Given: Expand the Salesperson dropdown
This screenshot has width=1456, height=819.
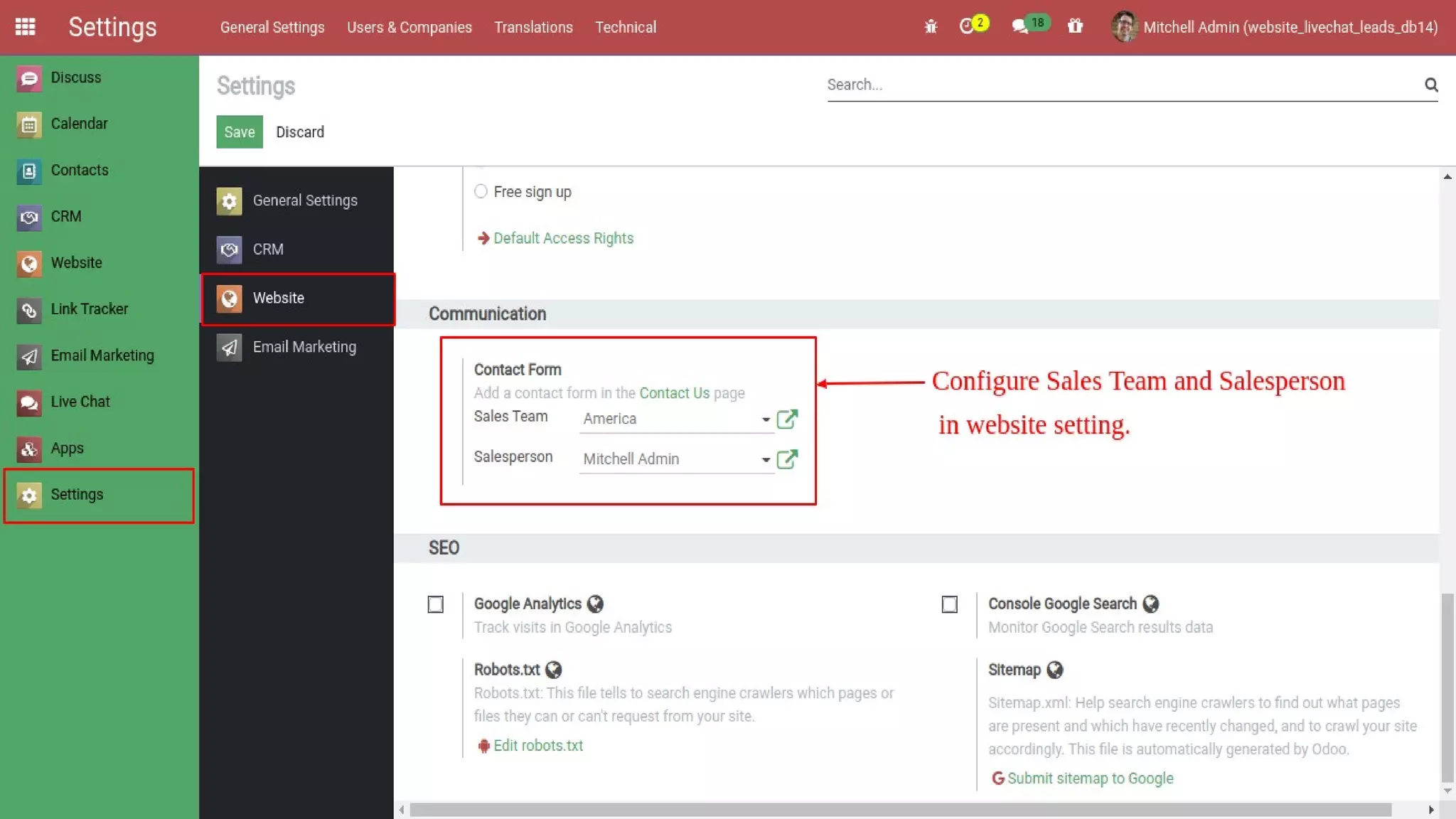Looking at the screenshot, I should click(x=766, y=460).
